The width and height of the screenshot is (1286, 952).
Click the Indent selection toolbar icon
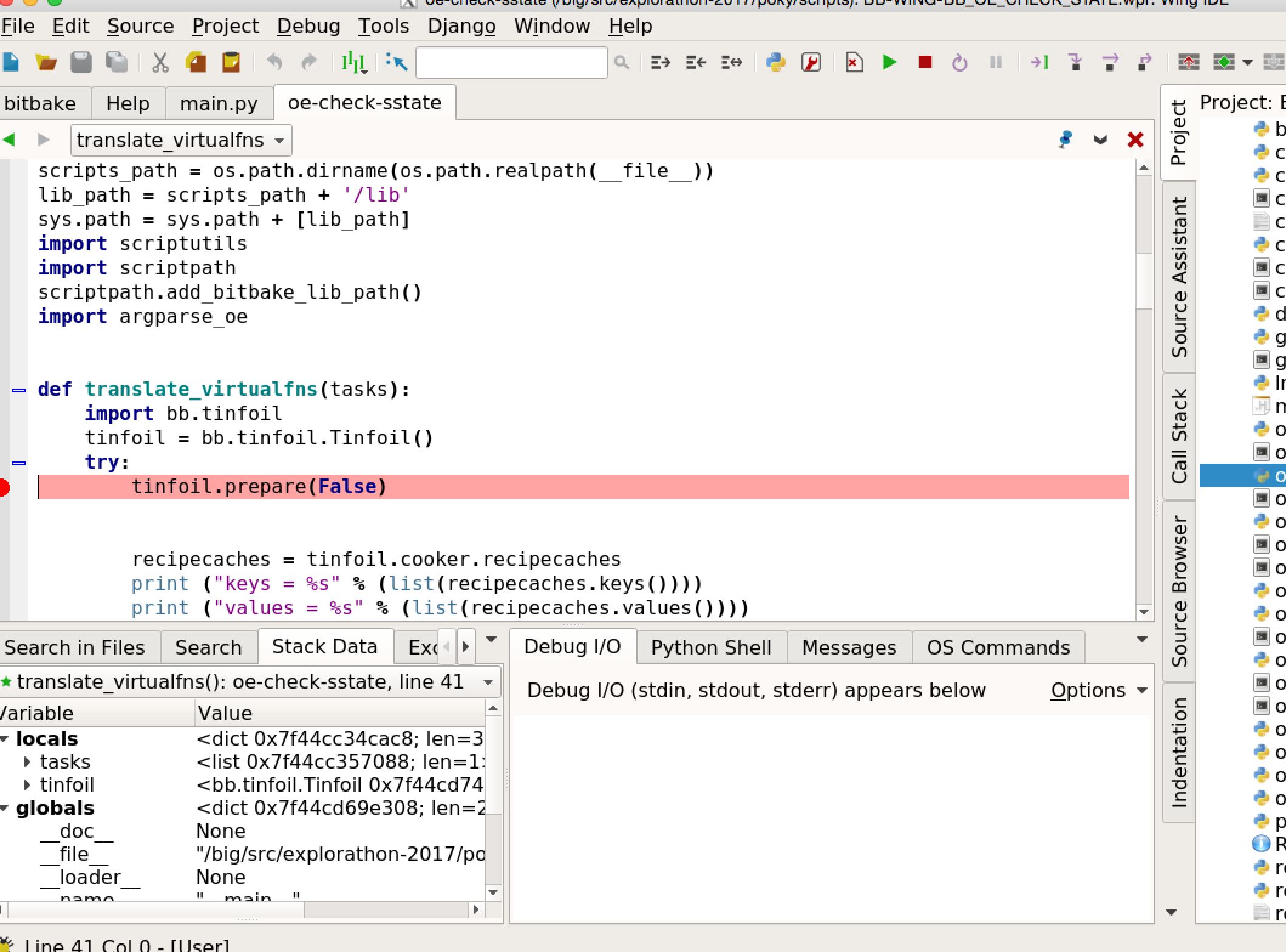[x=660, y=62]
